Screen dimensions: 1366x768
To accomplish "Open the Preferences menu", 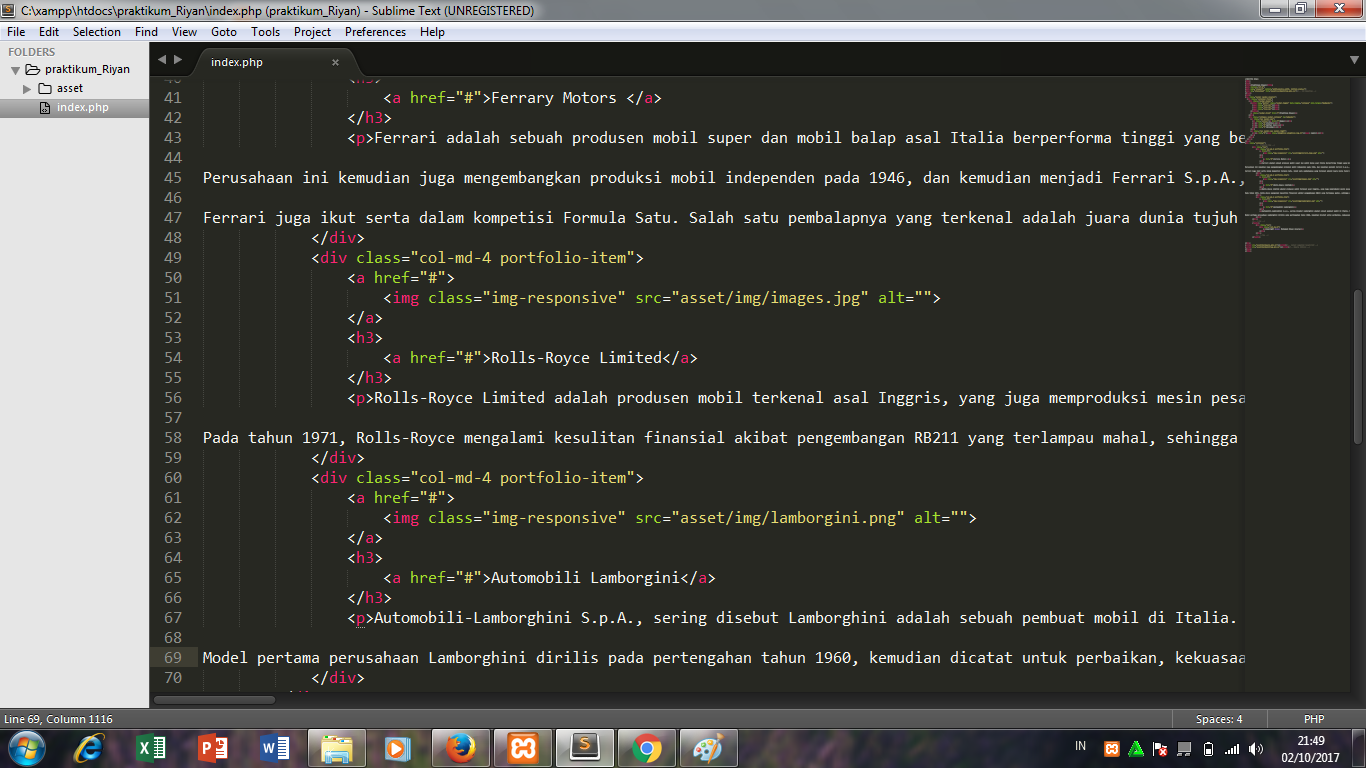I will coord(375,31).
